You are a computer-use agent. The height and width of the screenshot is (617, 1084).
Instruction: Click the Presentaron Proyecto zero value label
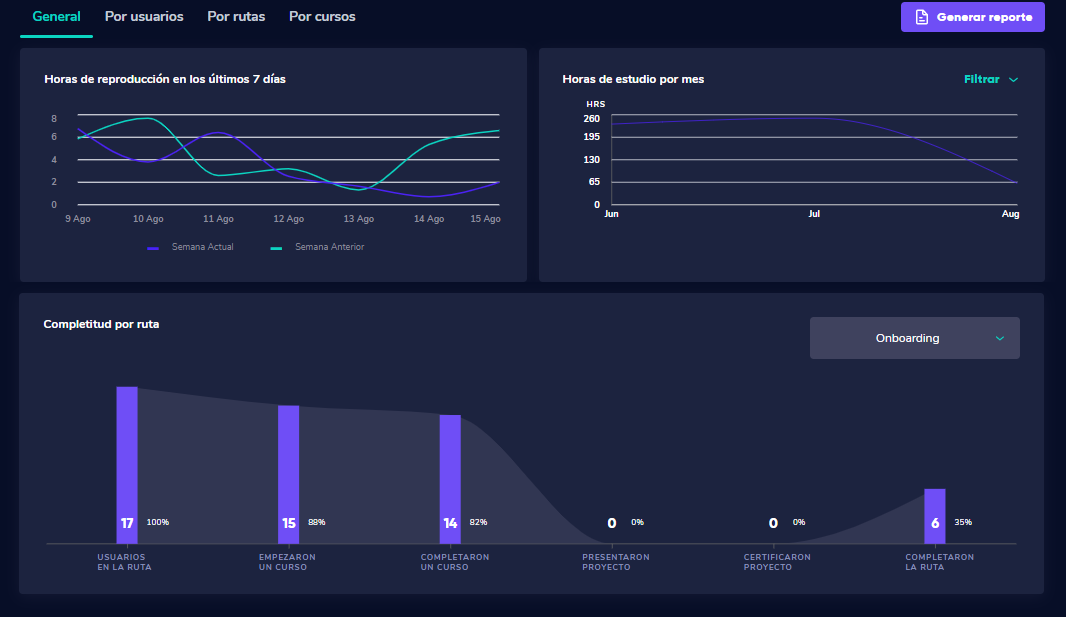click(612, 522)
